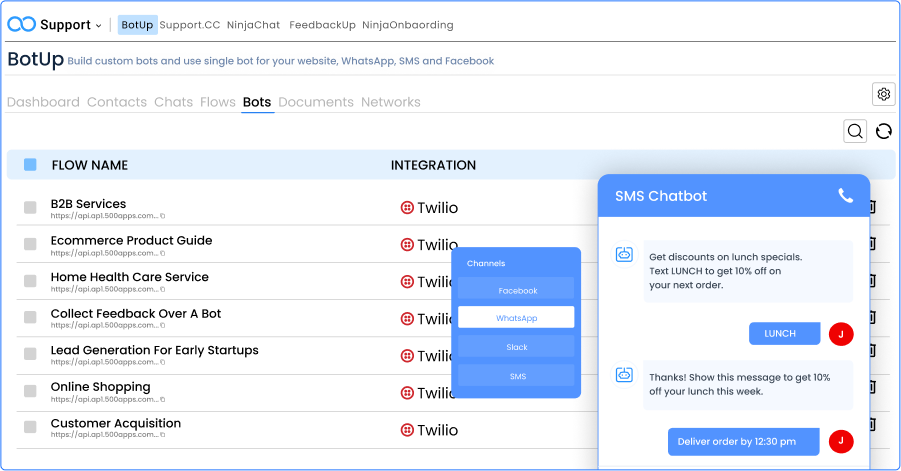Check the B2B Services checkbox
This screenshot has width=901, height=471.
pyautogui.click(x=30, y=207)
